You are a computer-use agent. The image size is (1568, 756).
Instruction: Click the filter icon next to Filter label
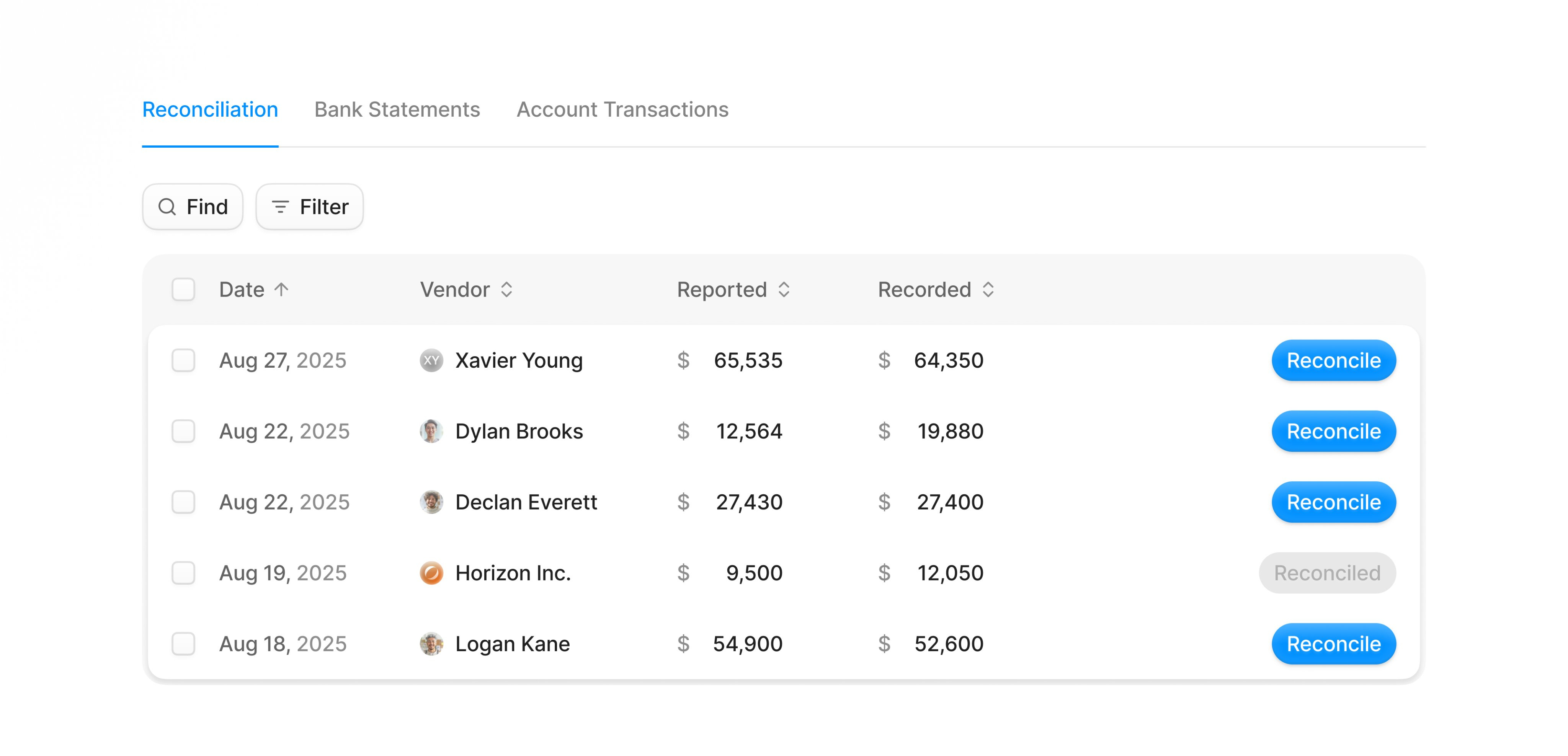coord(281,207)
